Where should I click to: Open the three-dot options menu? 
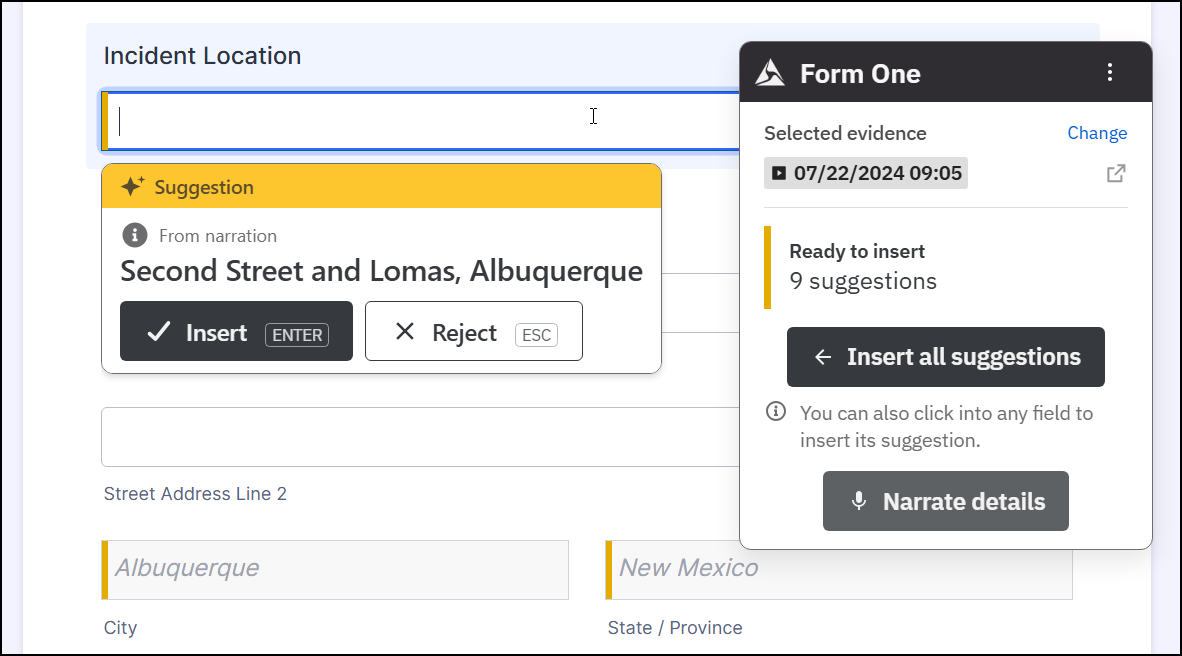1109,72
